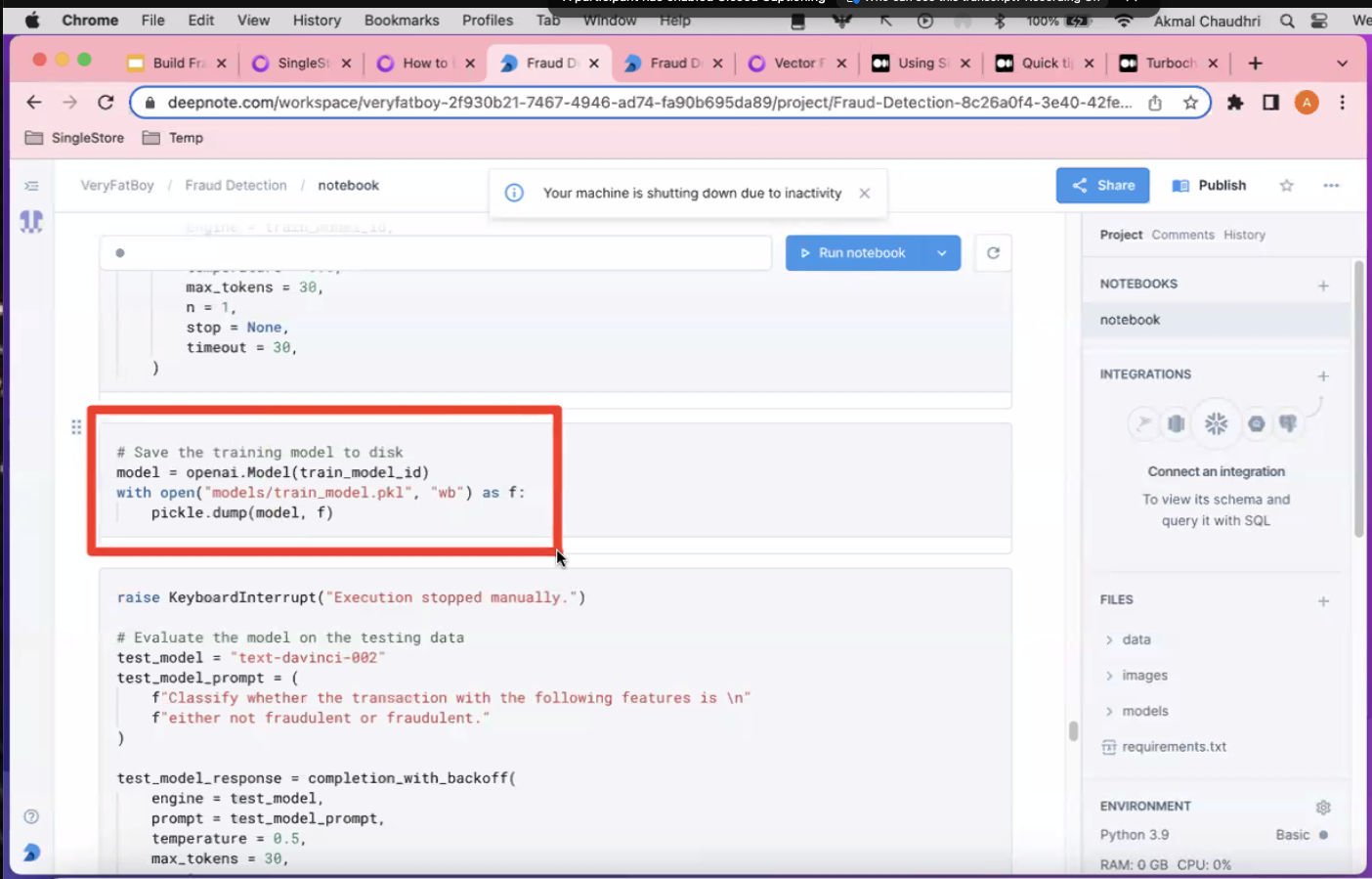1372x879 pixels.
Task: Open requirements.txt file
Action: pyautogui.click(x=1173, y=747)
